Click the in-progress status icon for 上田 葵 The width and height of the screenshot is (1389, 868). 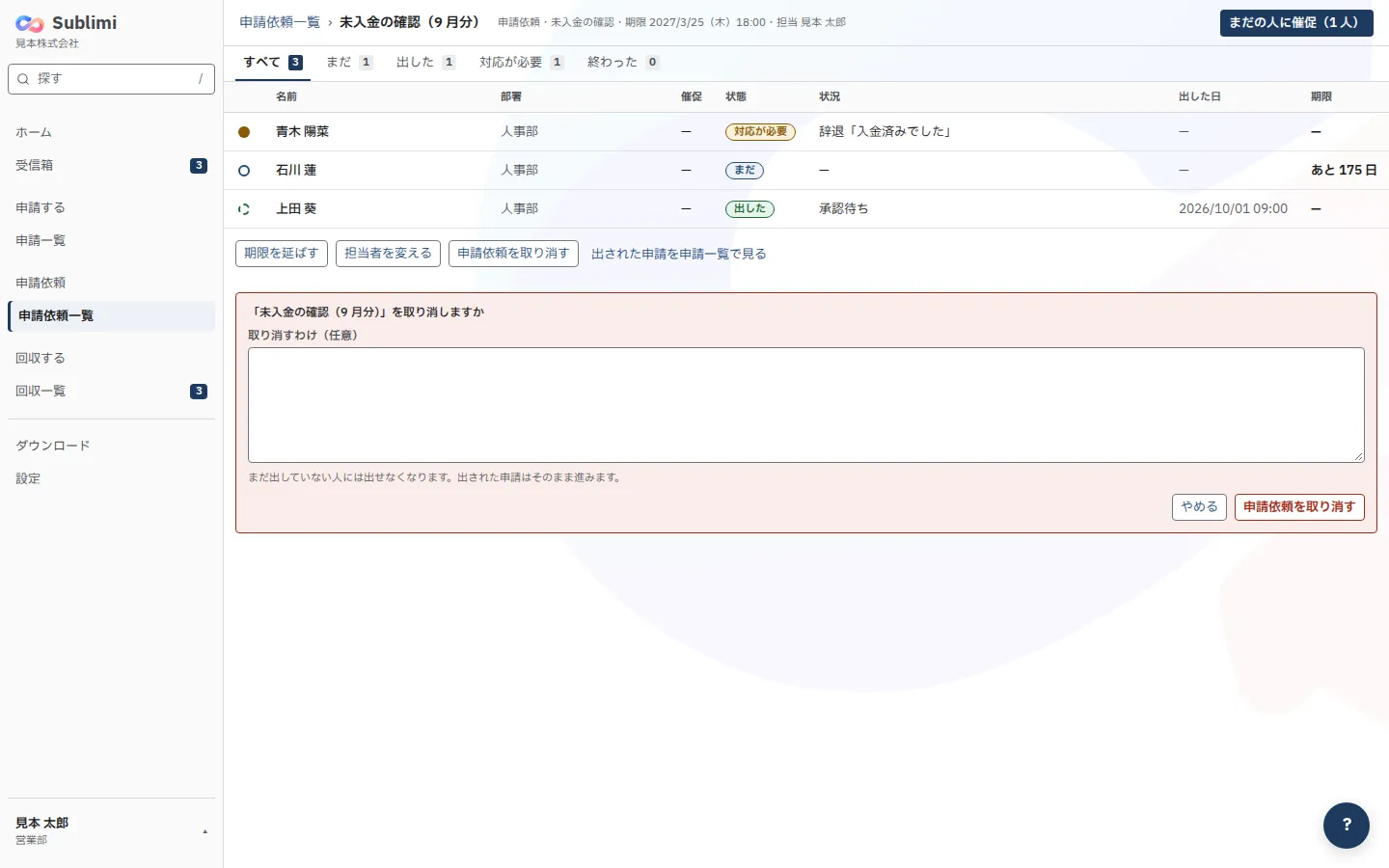[244, 209]
